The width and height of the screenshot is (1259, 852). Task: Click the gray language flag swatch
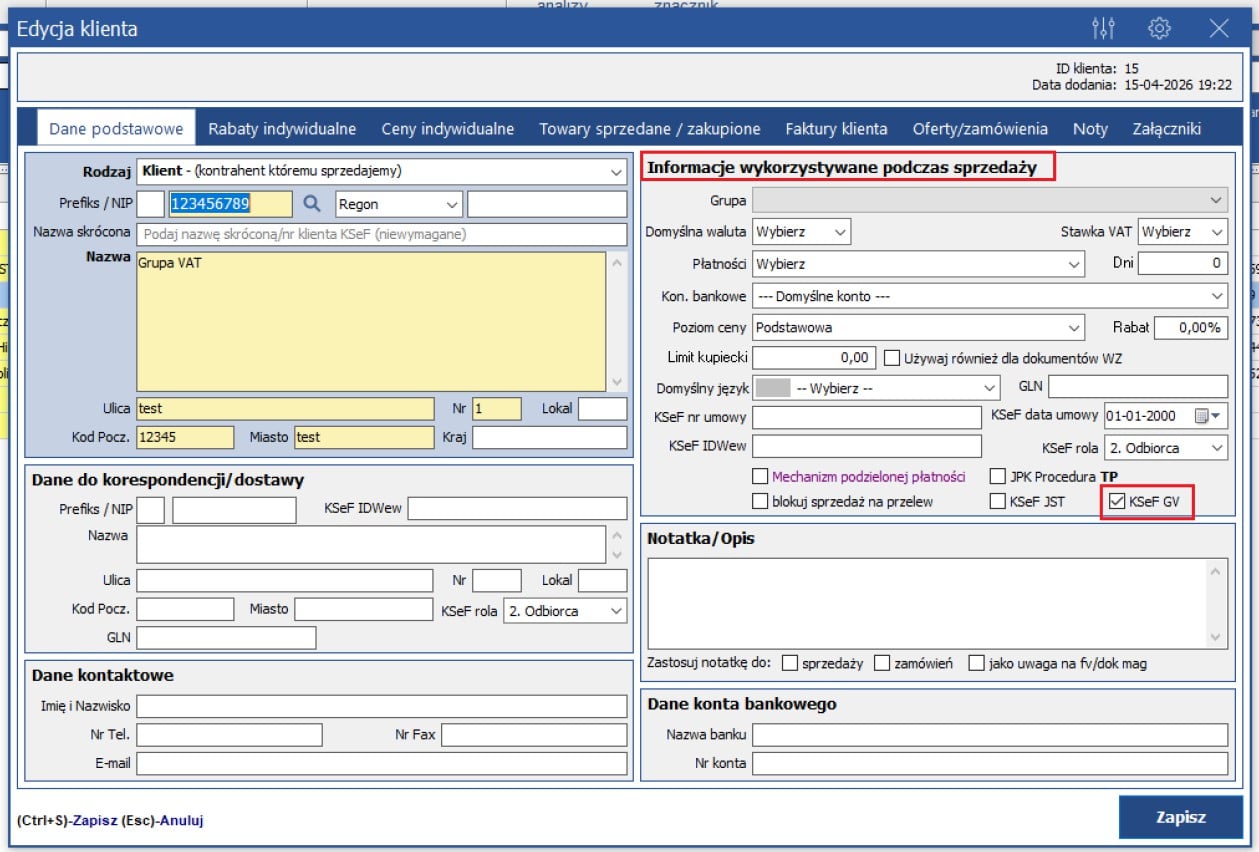click(x=773, y=388)
